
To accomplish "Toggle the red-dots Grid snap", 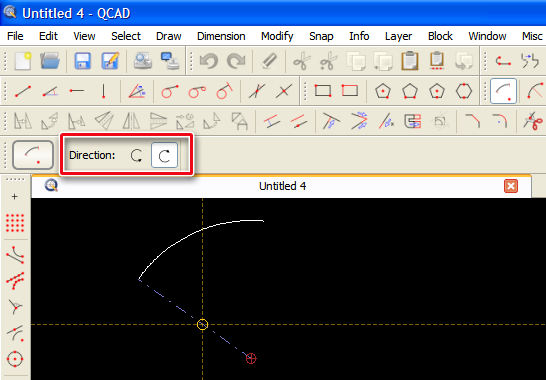I will click(15, 223).
